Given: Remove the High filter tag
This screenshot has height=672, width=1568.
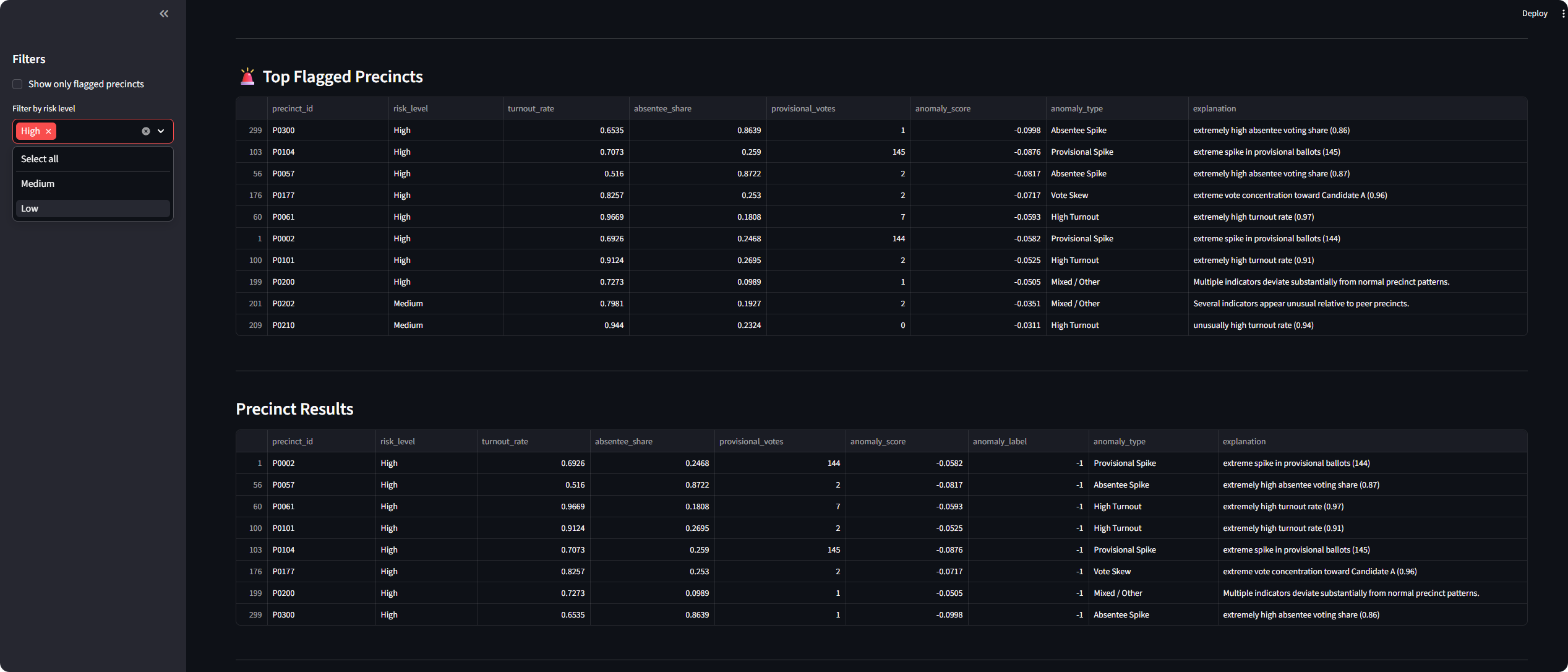Looking at the screenshot, I should pyautogui.click(x=48, y=131).
